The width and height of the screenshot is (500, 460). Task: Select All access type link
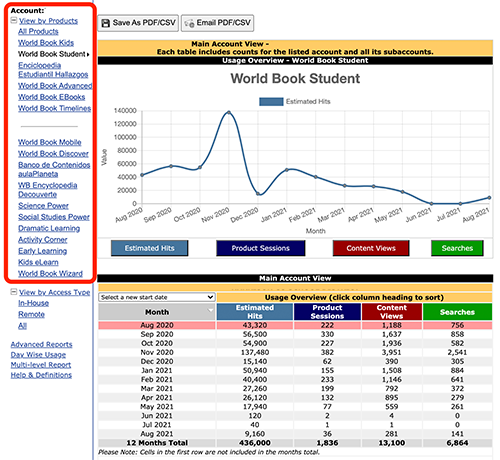22,326
